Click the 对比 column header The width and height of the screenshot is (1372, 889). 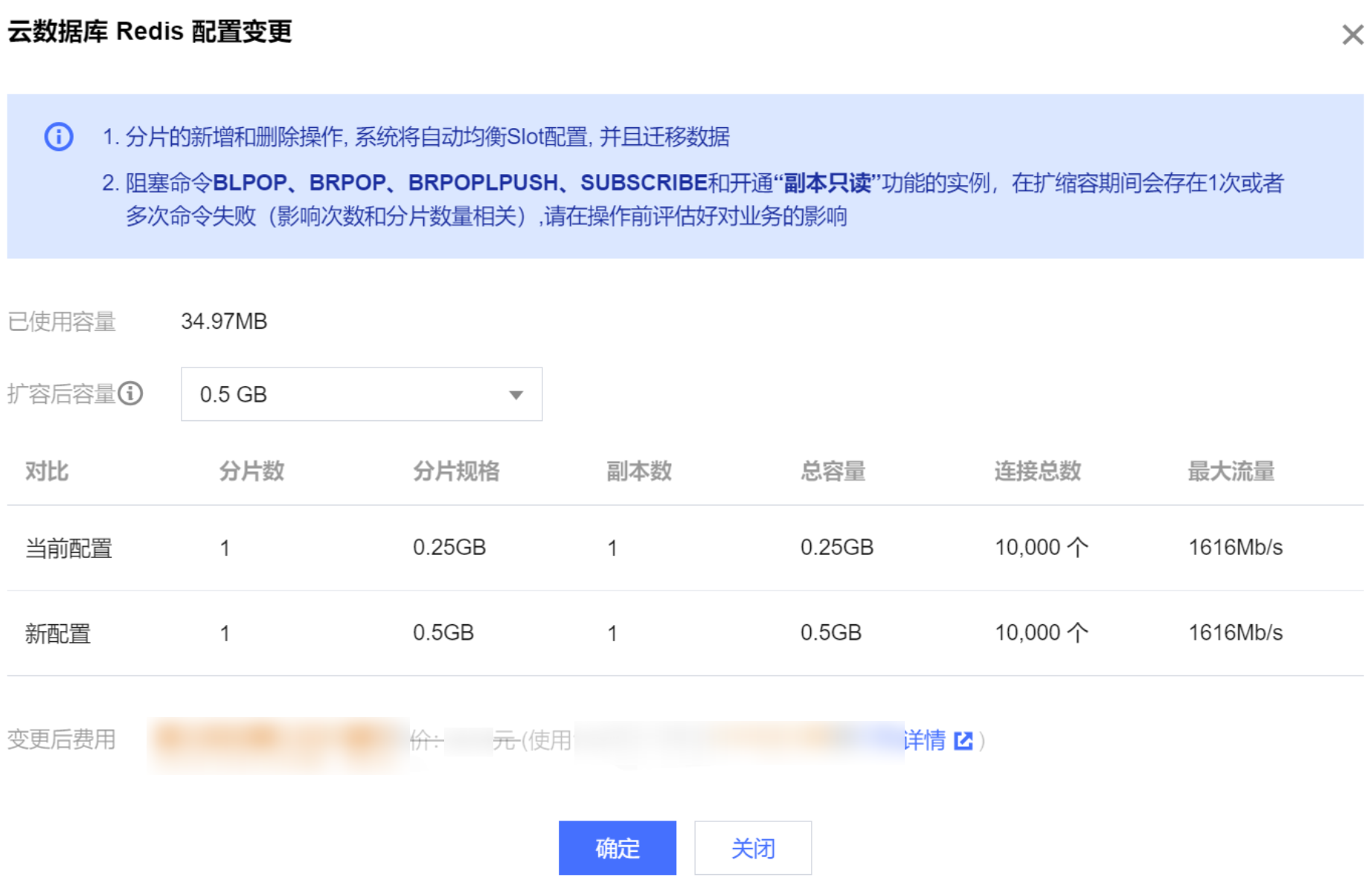[47, 471]
